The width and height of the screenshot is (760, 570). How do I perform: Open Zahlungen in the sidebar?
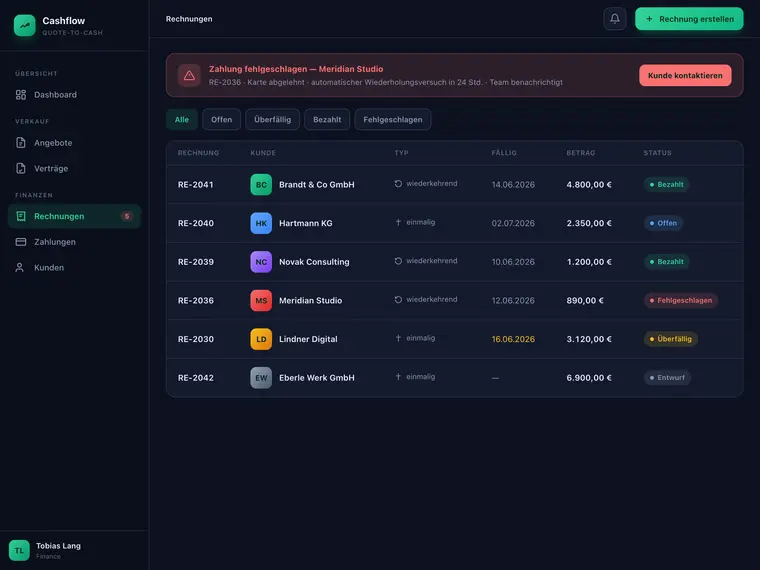click(x=74, y=242)
